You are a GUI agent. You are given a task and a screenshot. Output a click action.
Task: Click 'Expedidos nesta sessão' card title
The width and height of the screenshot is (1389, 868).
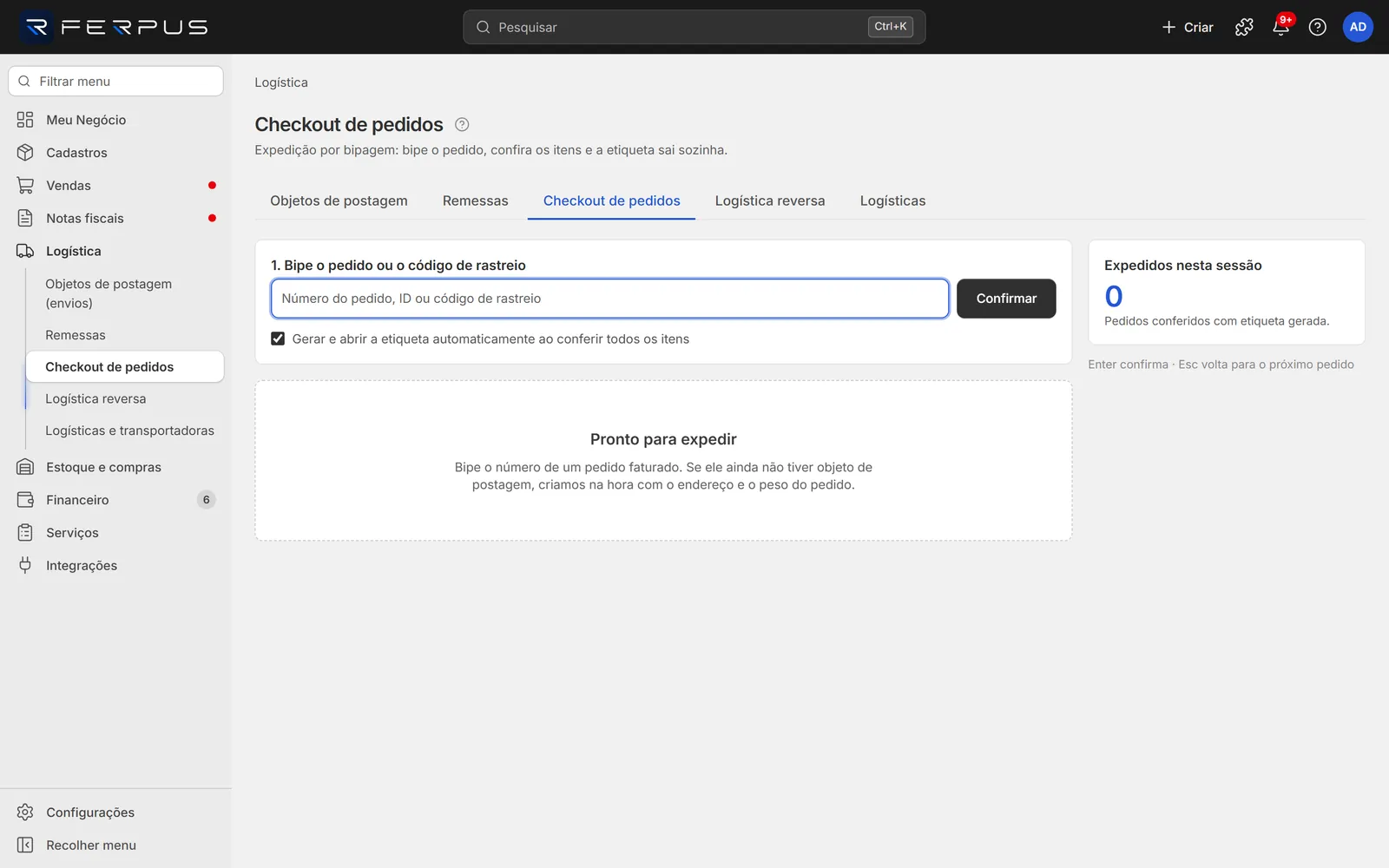point(1183,266)
